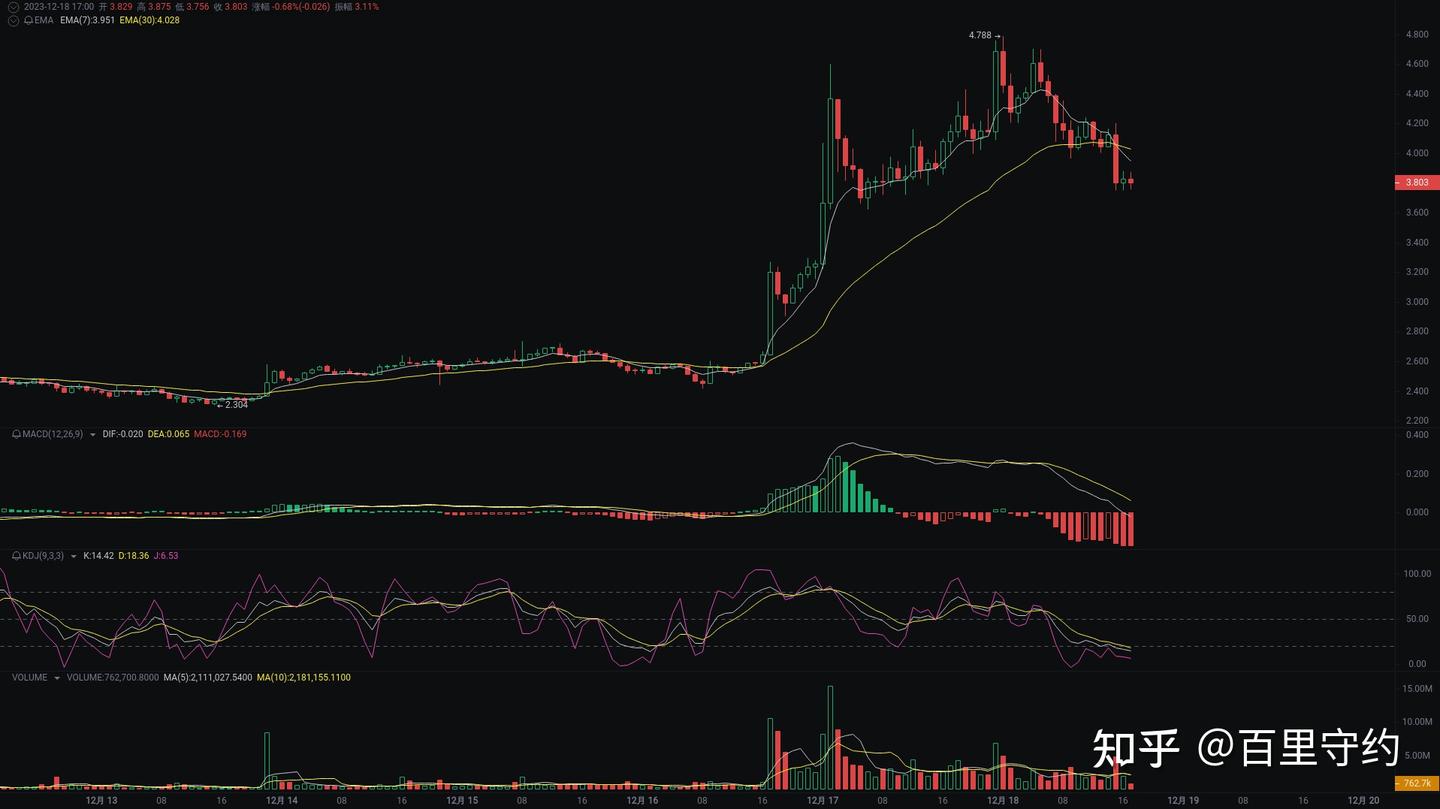Open the KDJ(9,3,3) dropdown arrow
1440x809 pixels.
click(73, 556)
